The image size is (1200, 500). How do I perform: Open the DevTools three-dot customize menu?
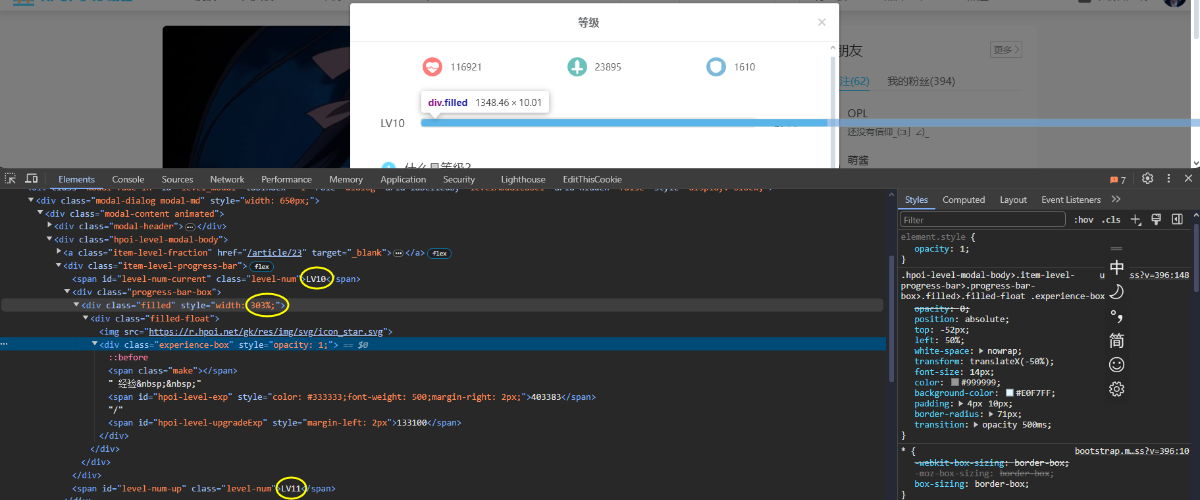1167,179
